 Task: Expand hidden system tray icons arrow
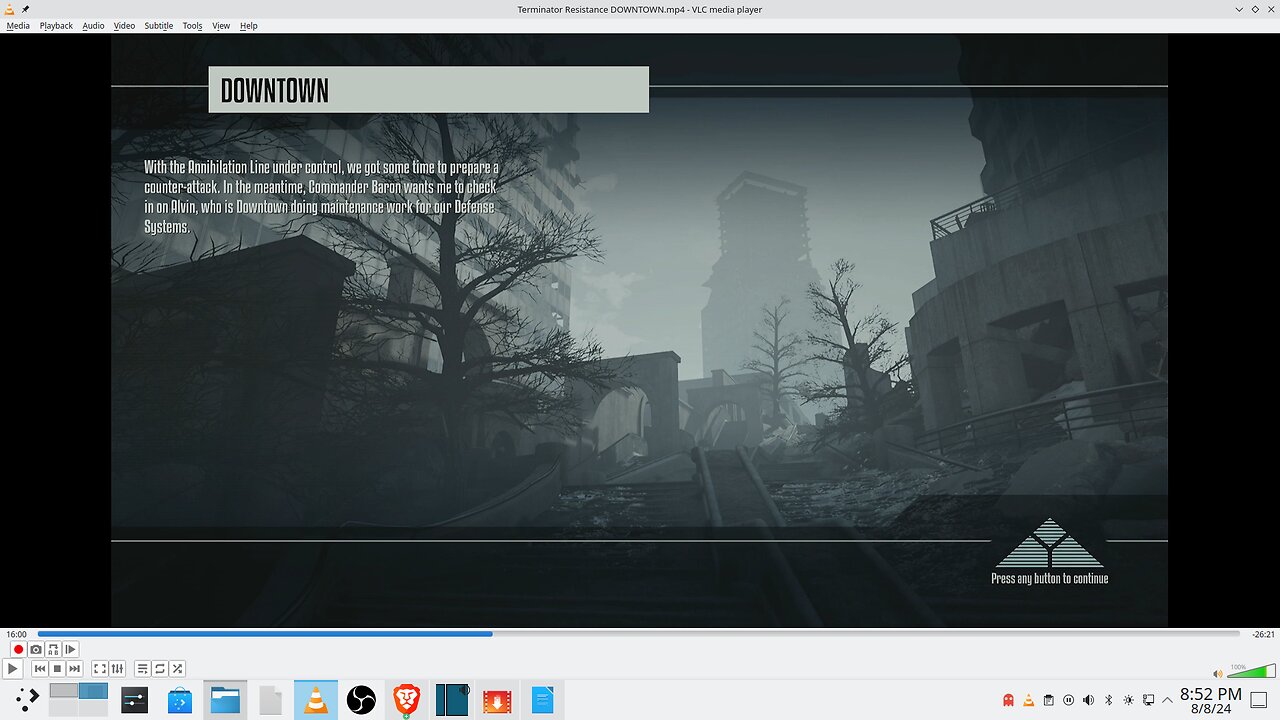tap(1167, 700)
